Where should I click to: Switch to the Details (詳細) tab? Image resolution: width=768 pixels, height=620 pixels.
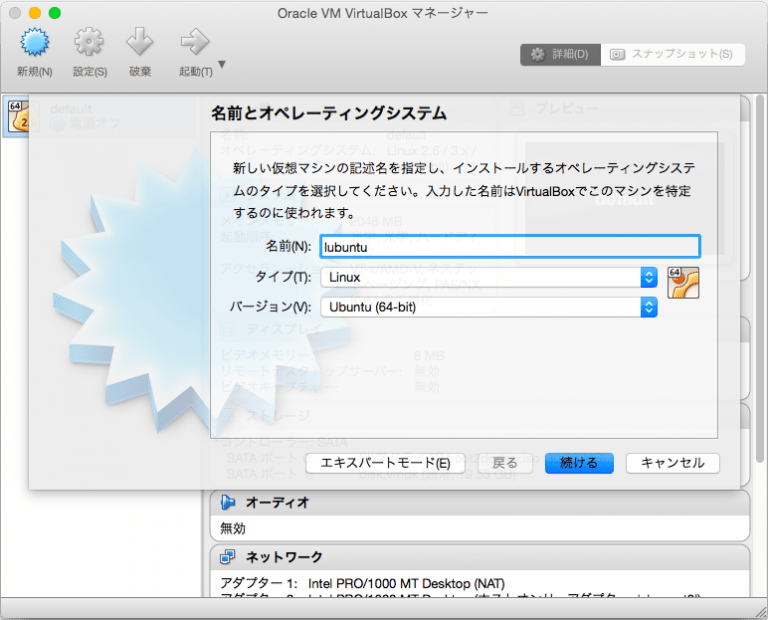point(560,54)
